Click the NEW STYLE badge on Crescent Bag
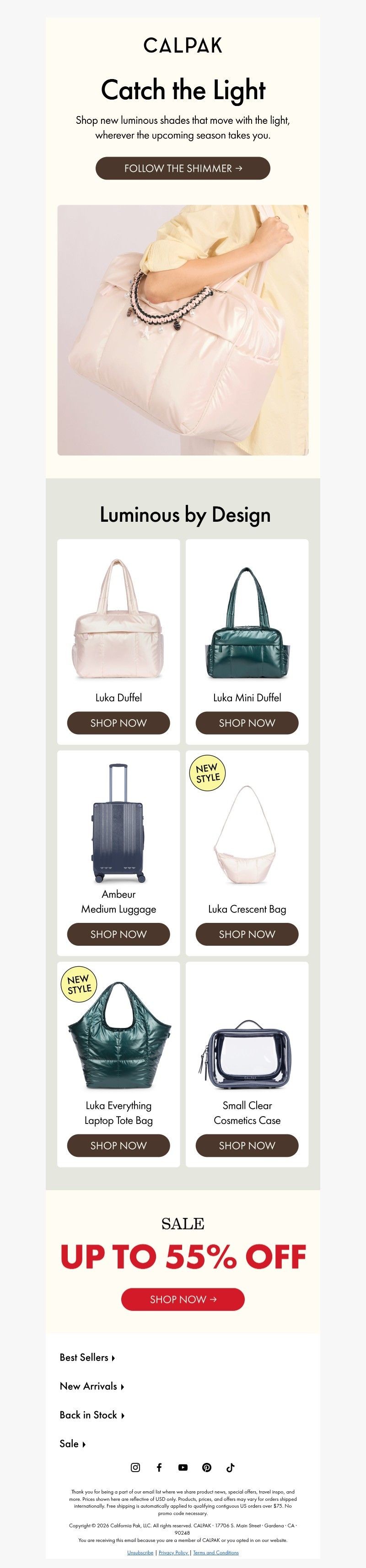 pyautogui.click(x=207, y=773)
